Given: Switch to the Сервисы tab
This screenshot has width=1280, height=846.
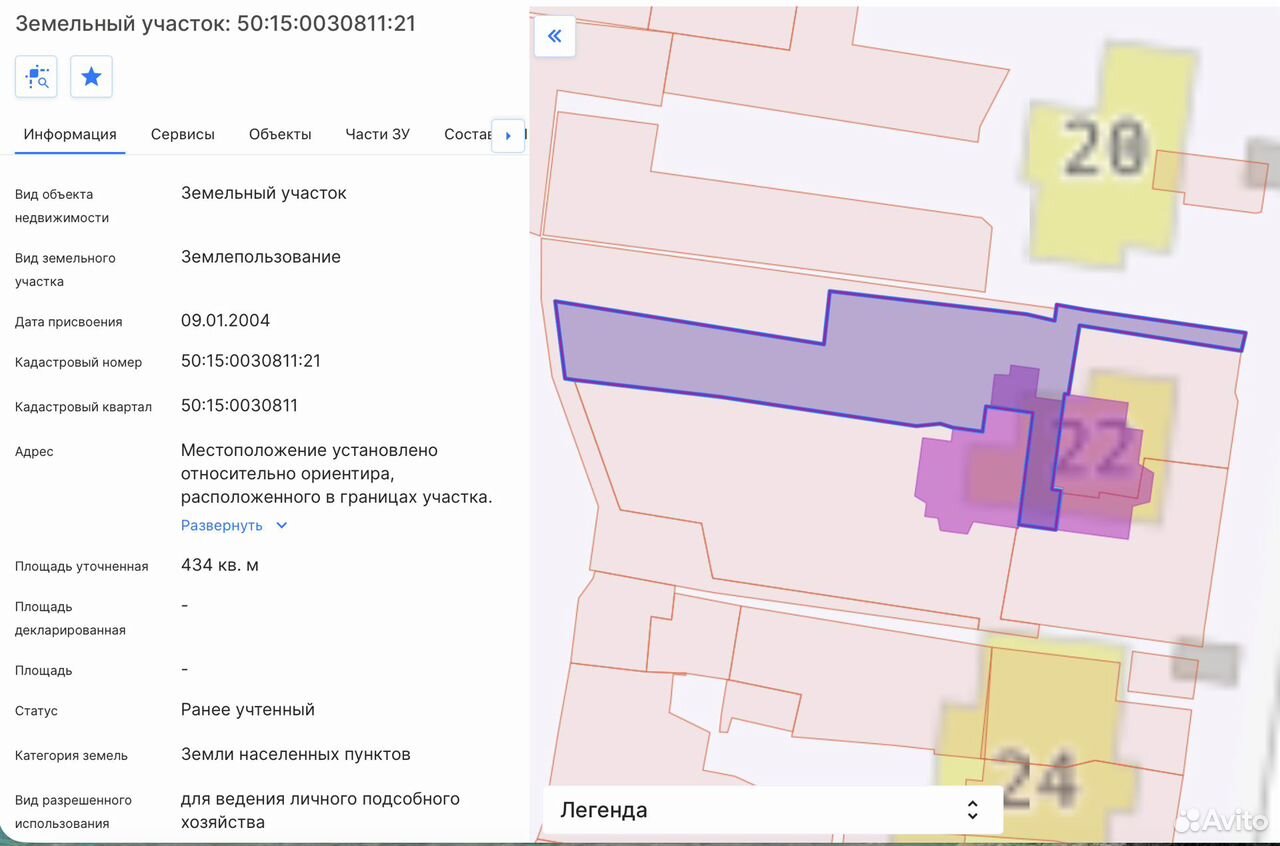Looking at the screenshot, I should pyautogui.click(x=183, y=134).
